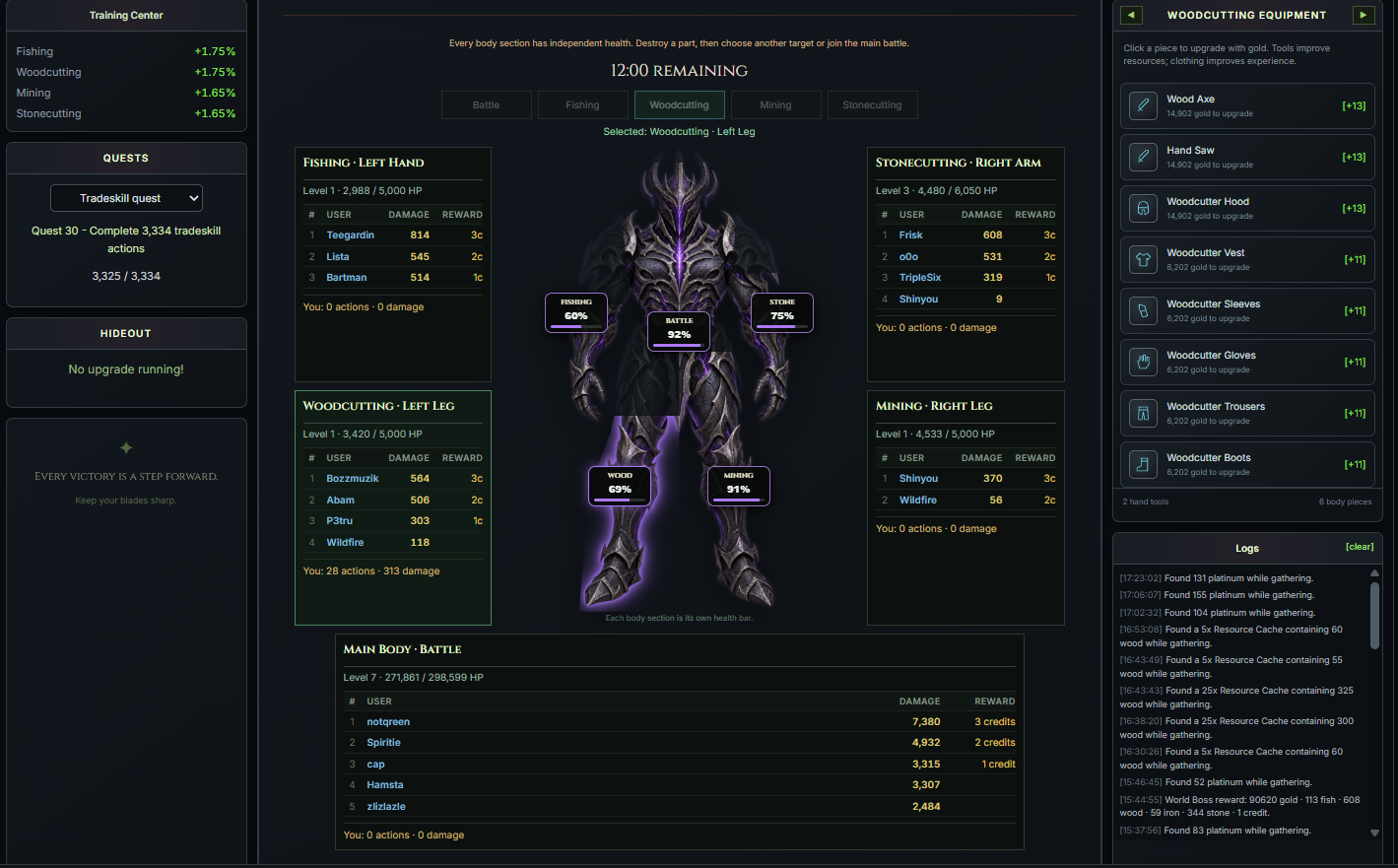The image size is (1398, 868).
Task: Click the Woodcutter Hood icon
Action: [1143, 208]
